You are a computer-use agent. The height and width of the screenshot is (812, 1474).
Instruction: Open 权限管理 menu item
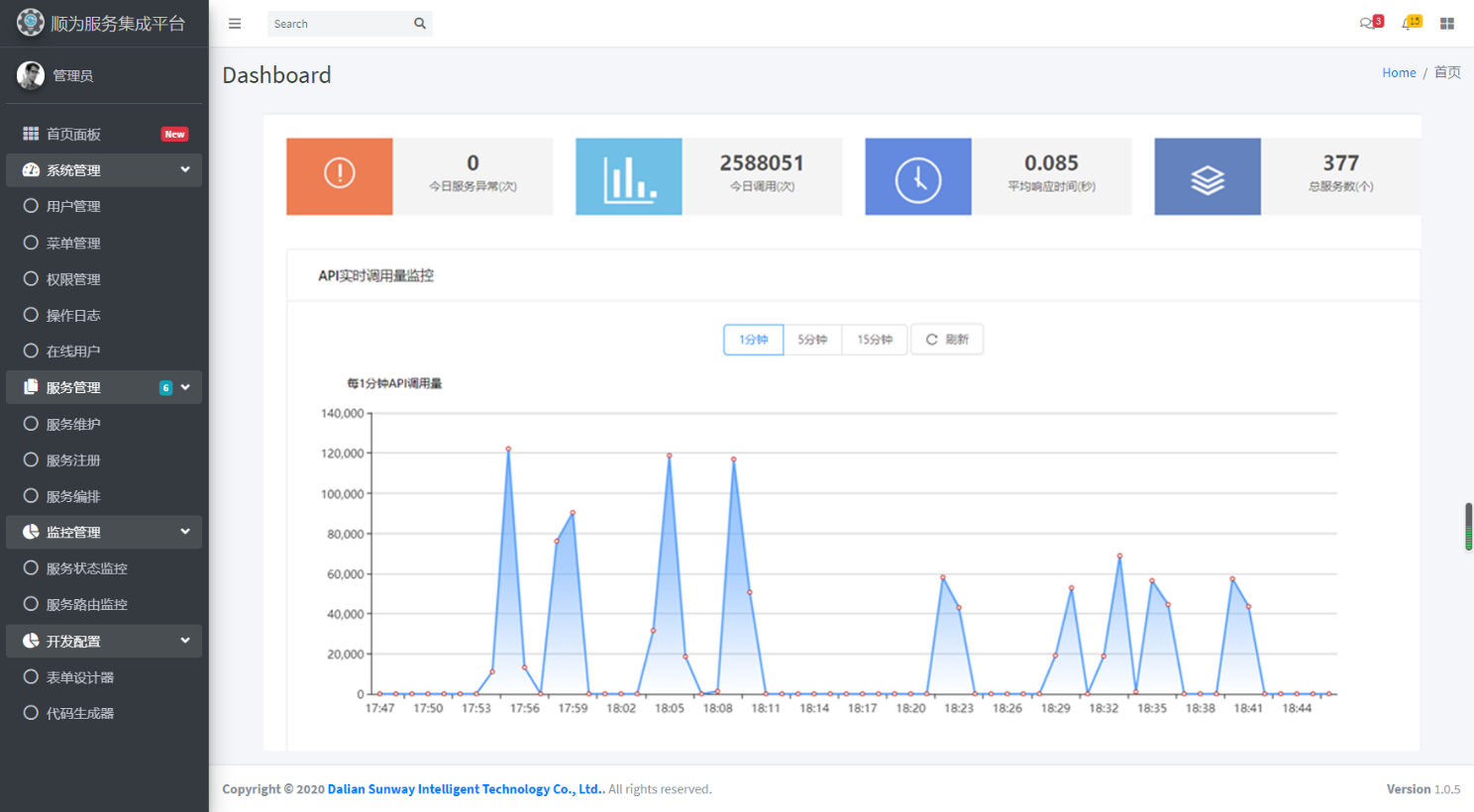(104, 279)
